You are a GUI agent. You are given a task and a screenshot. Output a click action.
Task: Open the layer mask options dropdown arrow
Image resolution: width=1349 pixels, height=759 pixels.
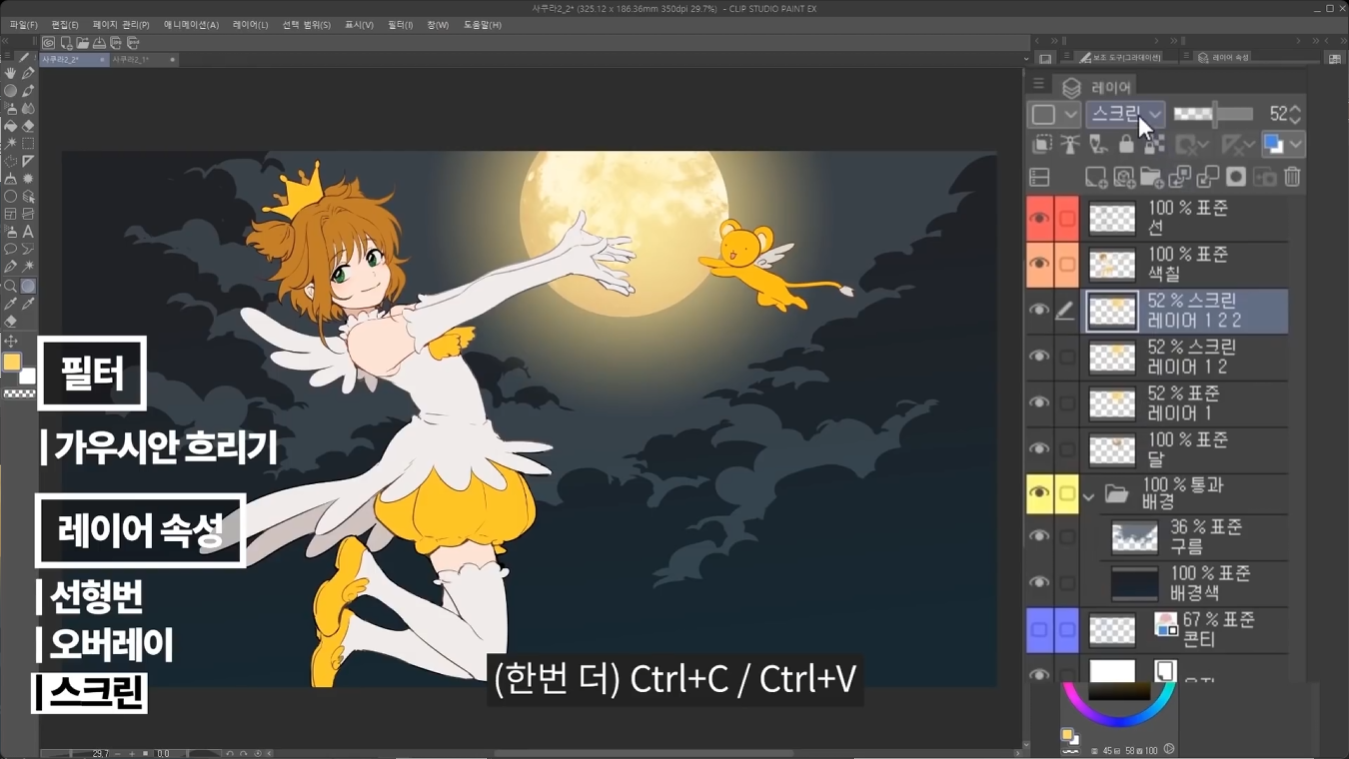coord(1204,145)
